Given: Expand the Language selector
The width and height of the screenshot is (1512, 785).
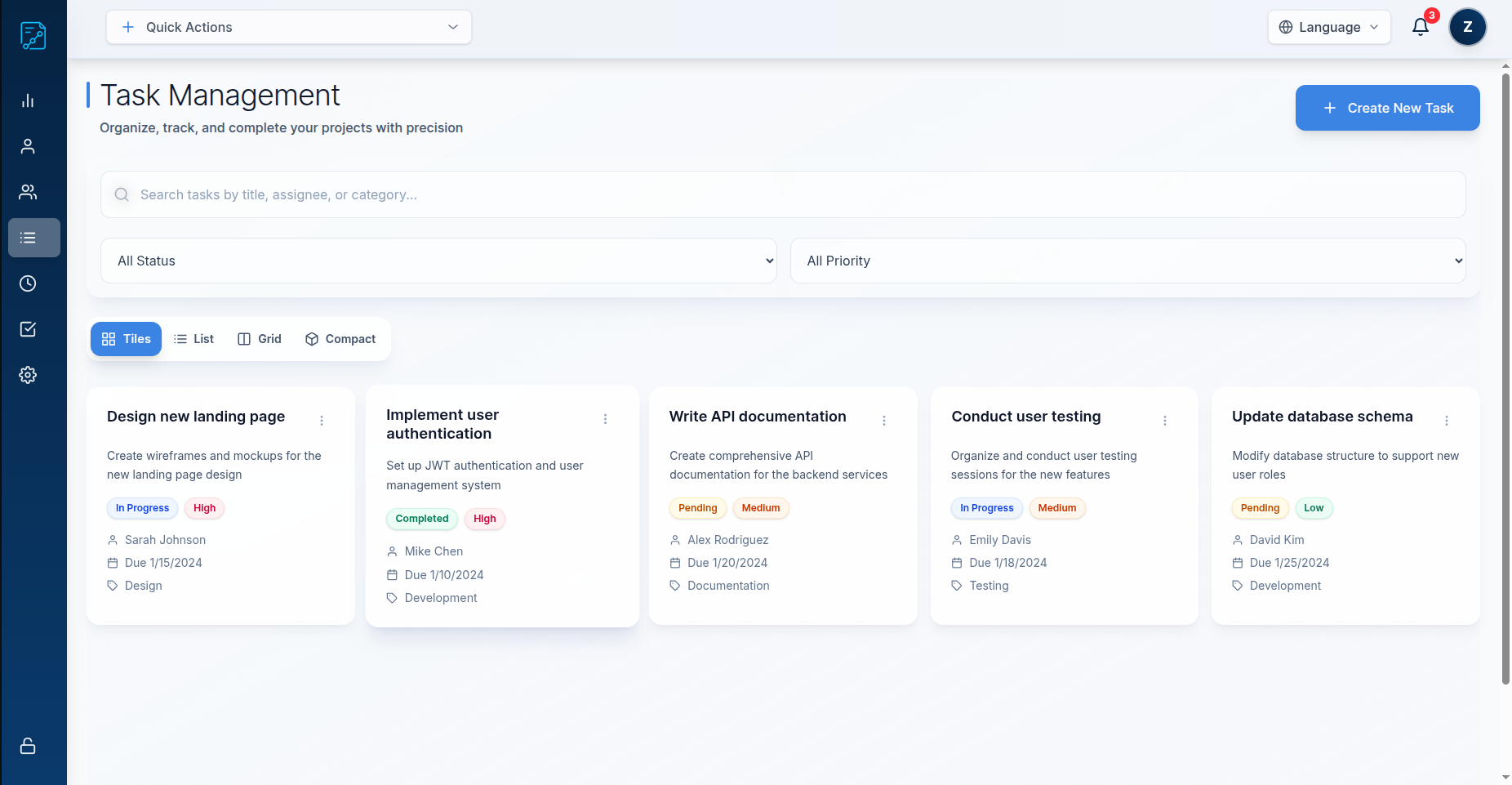Looking at the screenshot, I should pos(1328,27).
